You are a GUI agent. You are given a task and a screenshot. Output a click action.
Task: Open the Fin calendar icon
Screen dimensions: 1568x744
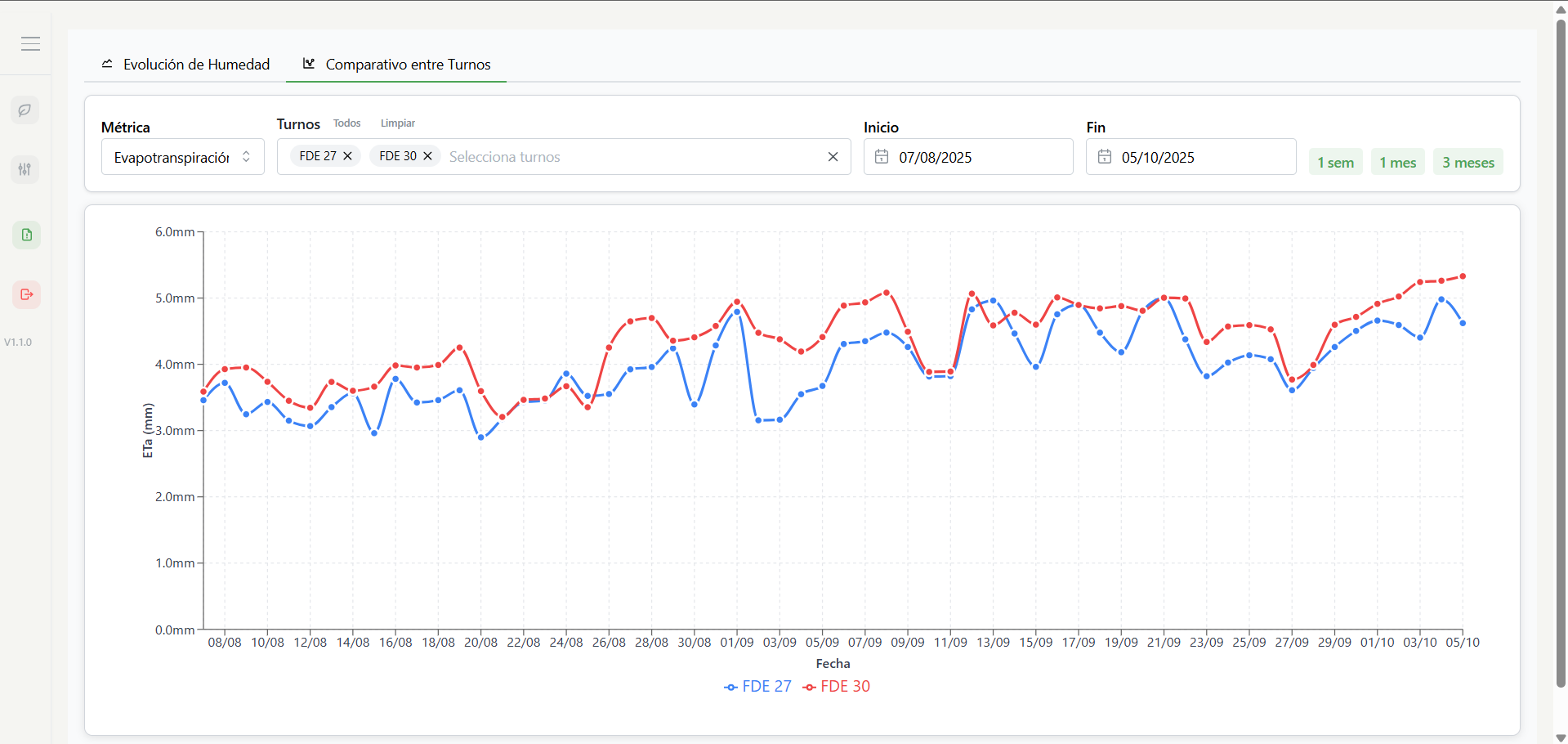[x=1105, y=157]
